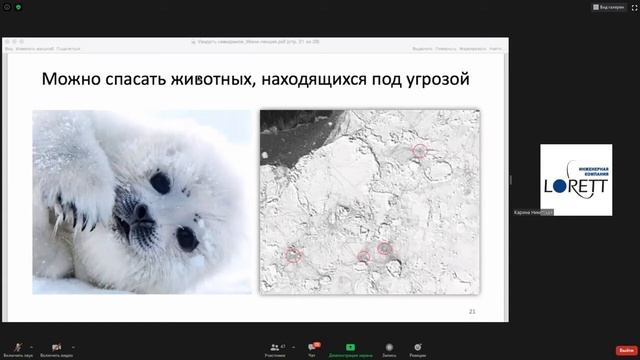This screenshot has height=360, width=640.
Task: Click the participant name label under LORETT
Action: [x=533, y=213]
